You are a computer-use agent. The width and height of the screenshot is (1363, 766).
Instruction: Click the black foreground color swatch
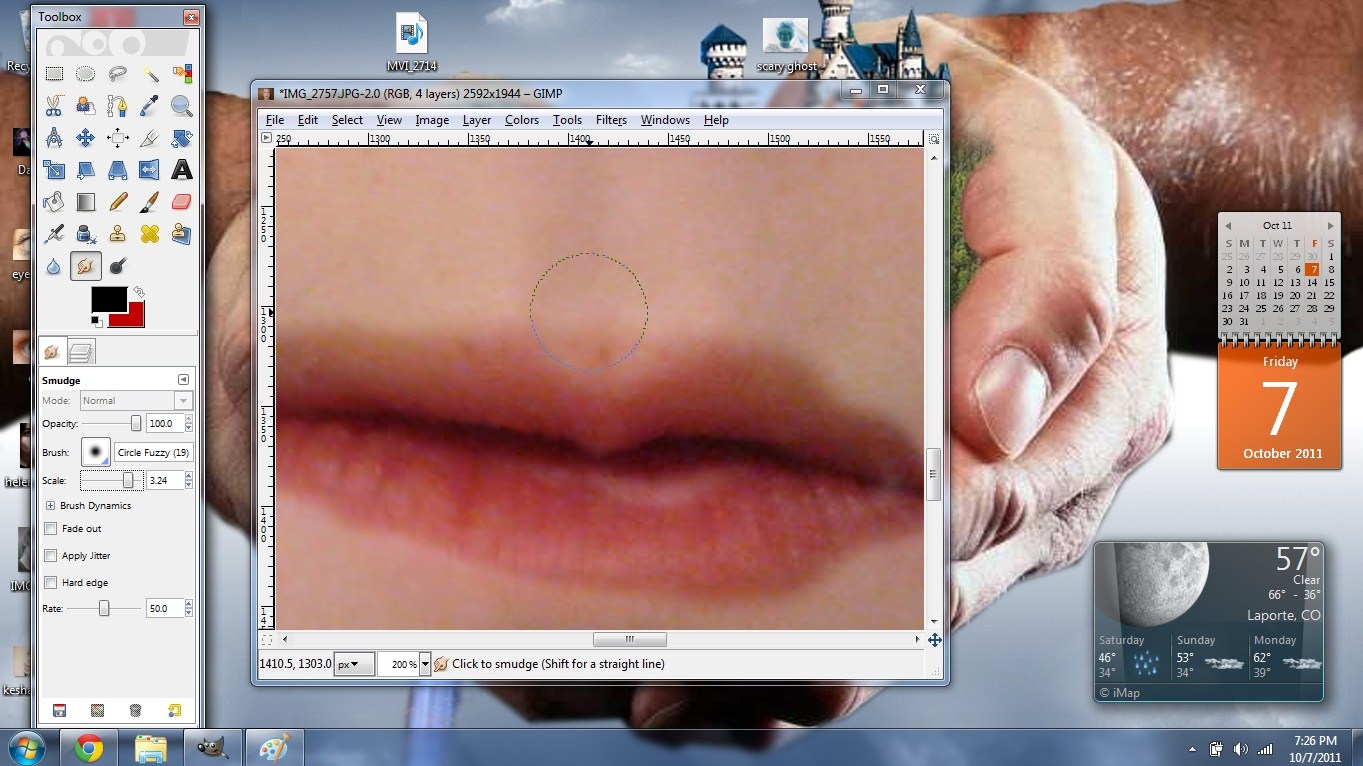tap(109, 299)
